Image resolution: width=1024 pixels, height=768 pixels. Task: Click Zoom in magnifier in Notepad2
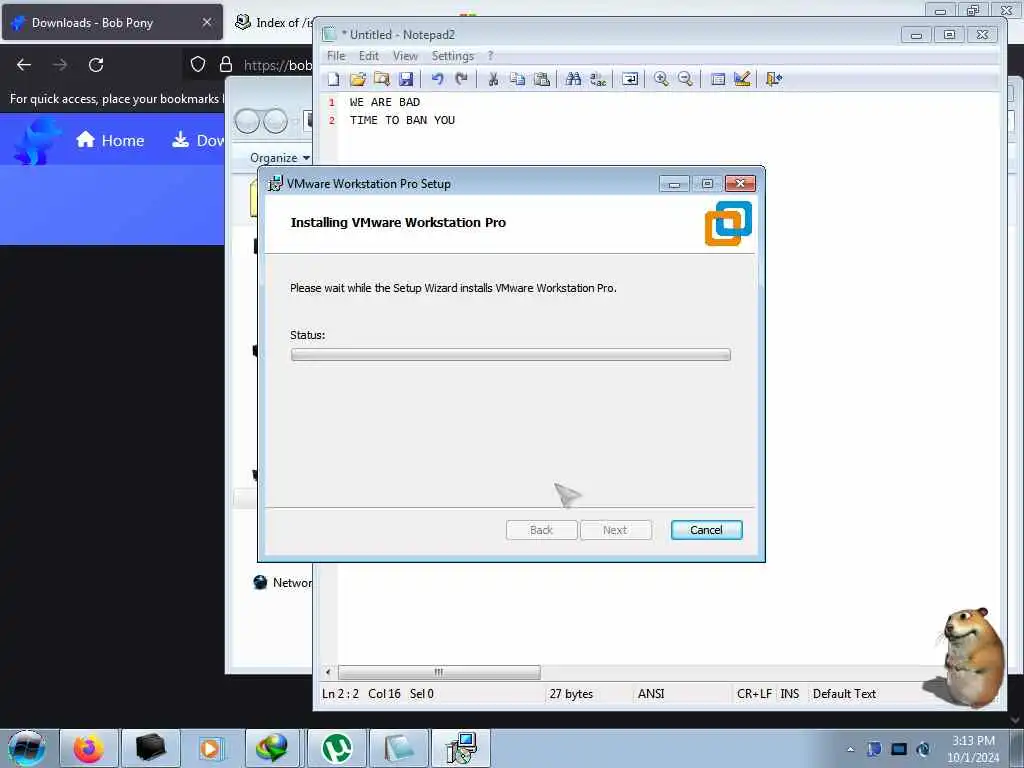pos(661,79)
